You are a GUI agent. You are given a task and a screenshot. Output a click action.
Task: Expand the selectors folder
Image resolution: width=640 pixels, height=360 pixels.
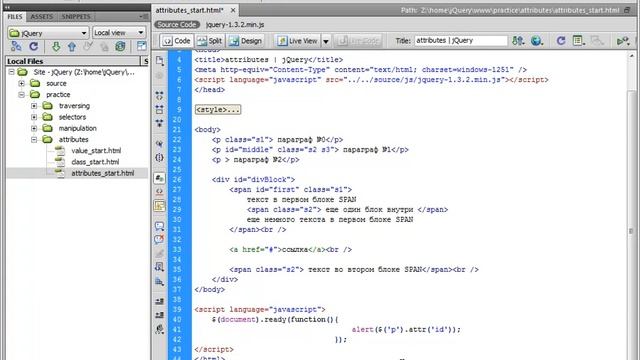34,117
